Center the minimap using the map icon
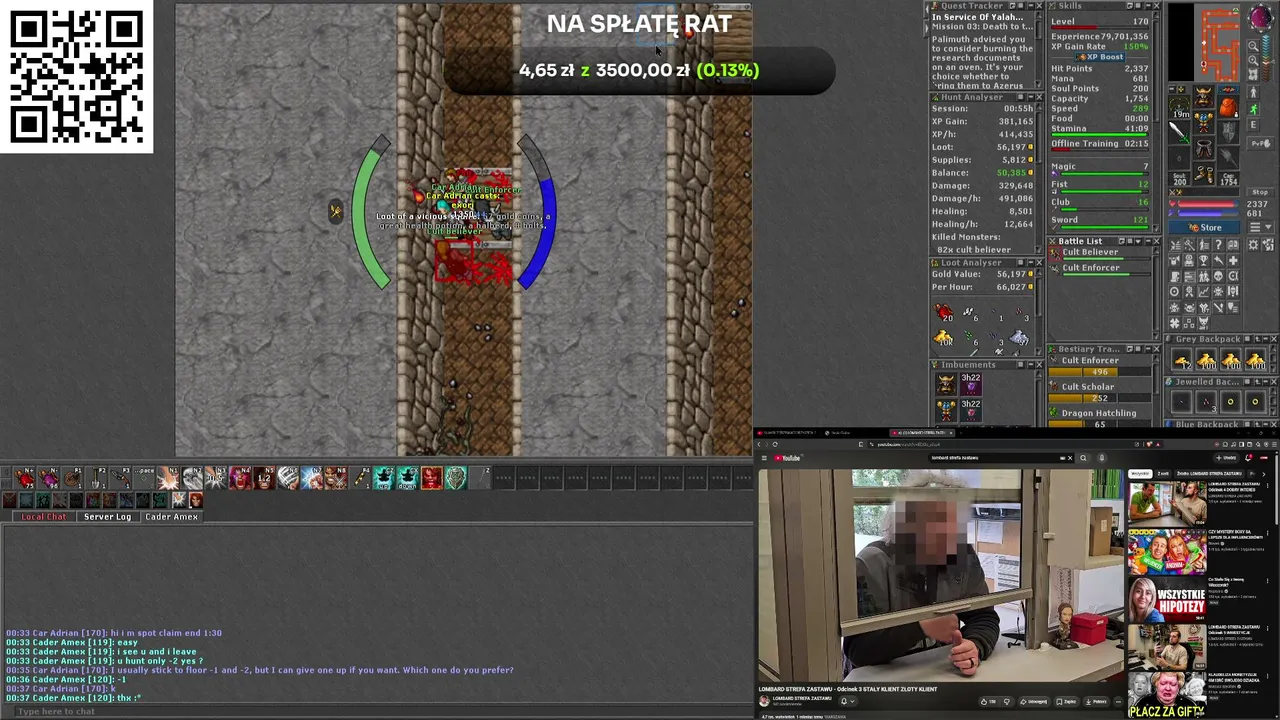The height and width of the screenshot is (720, 1280). pyautogui.click(x=1254, y=76)
